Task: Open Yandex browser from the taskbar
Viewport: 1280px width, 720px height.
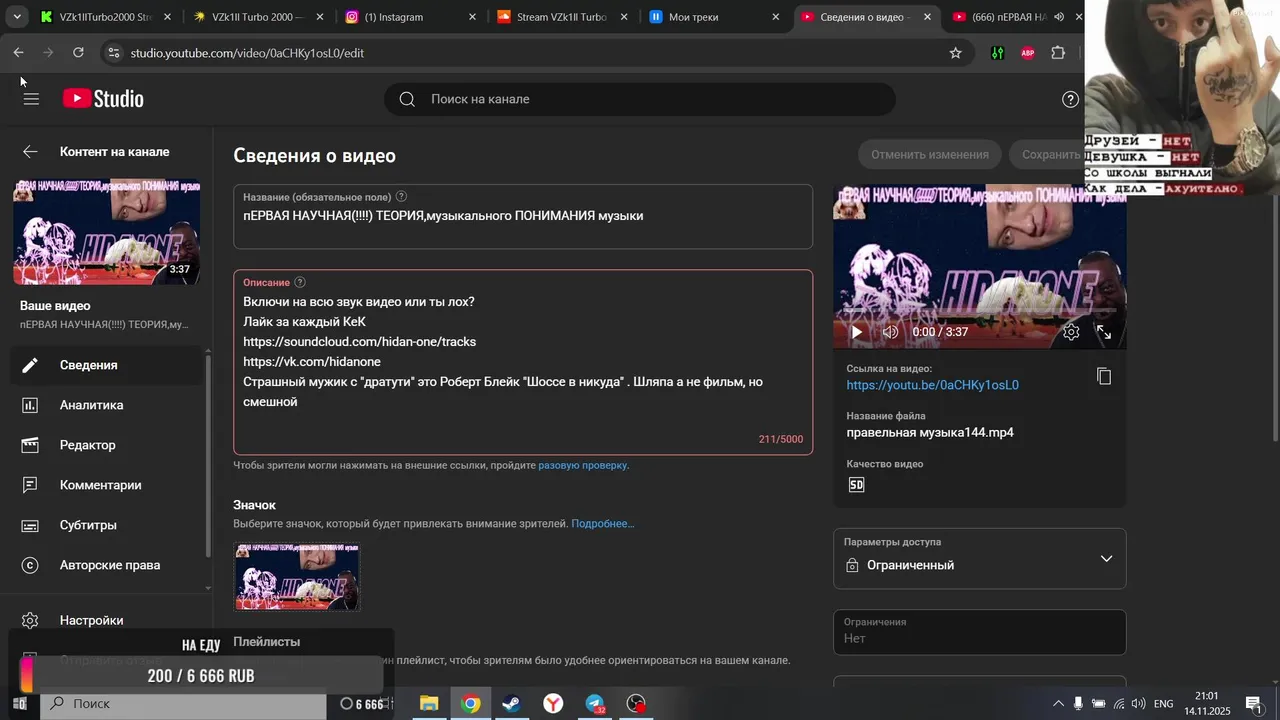Action: pos(553,704)
